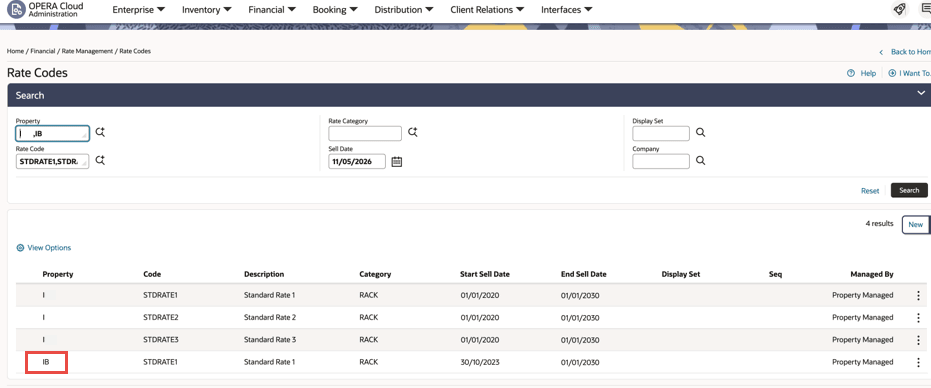
Task: Open the rocket launch icon in header
Action: 900,10
